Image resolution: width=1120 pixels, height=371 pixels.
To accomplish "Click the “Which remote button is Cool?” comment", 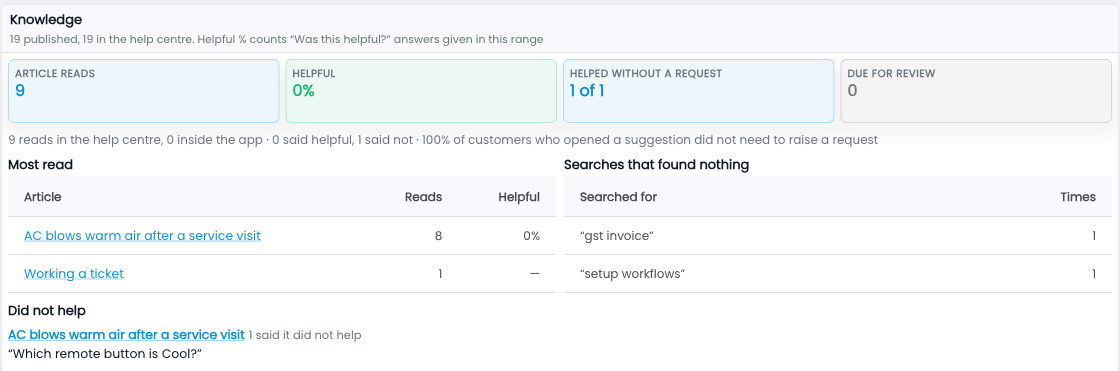I will pos(106,353).
